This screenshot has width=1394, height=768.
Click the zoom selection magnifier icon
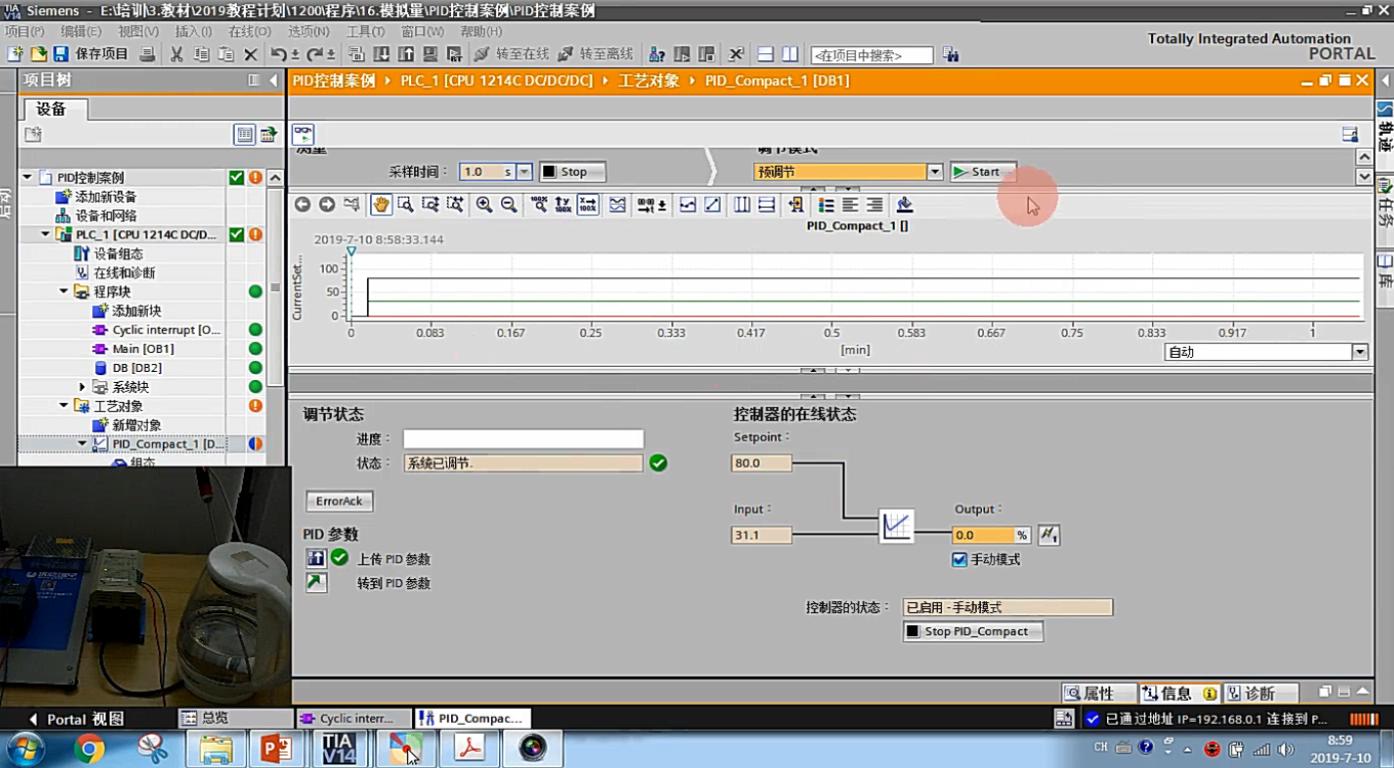[x=406, y=204]
